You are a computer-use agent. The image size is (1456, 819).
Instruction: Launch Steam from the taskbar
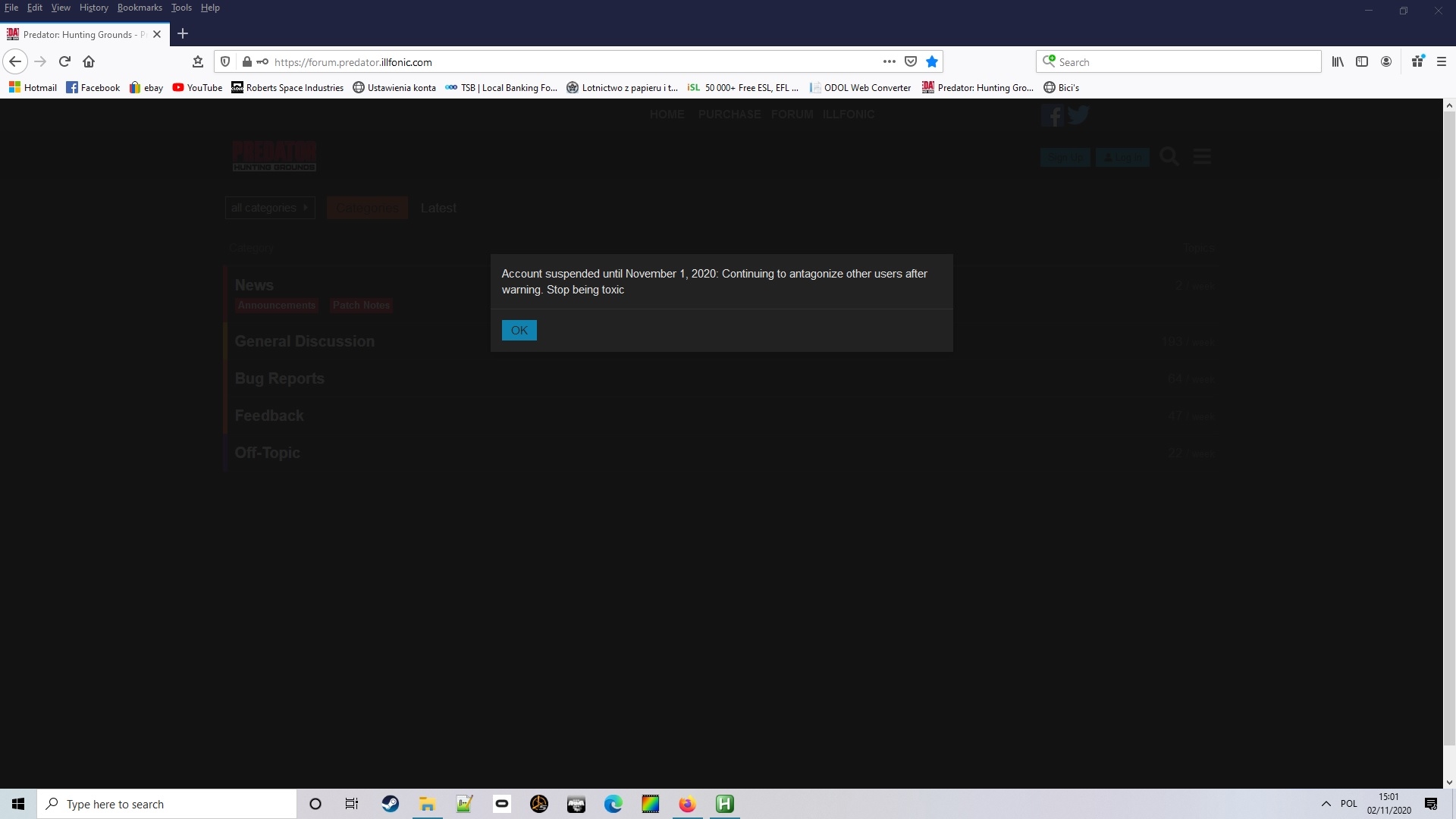click(391, 804)
